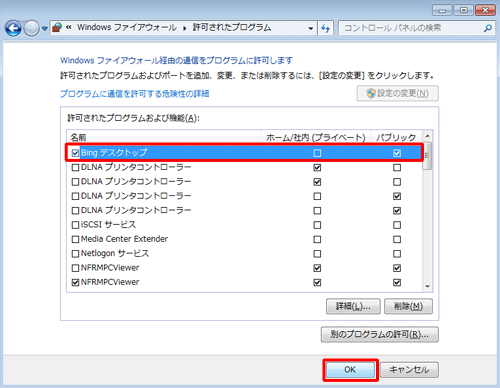Click the search magnifier icon

click(487, 28)
